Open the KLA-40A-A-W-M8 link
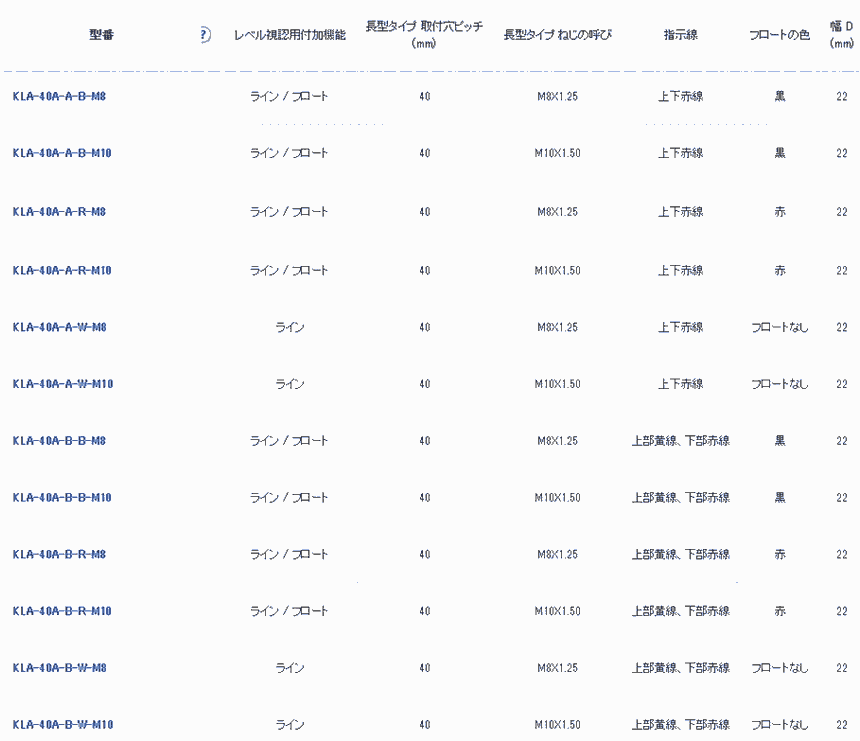The height and width of the screenshot is (741, 860). pos(60,328)
